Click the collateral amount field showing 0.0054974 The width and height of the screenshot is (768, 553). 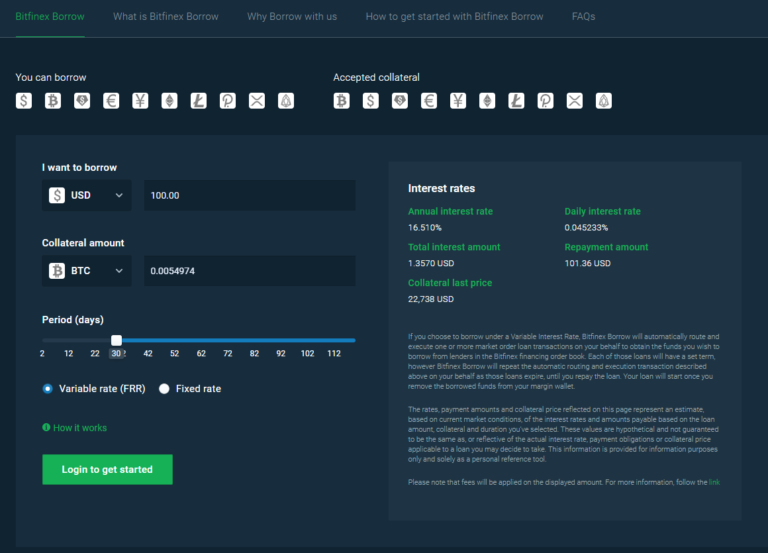coord(249,270)
